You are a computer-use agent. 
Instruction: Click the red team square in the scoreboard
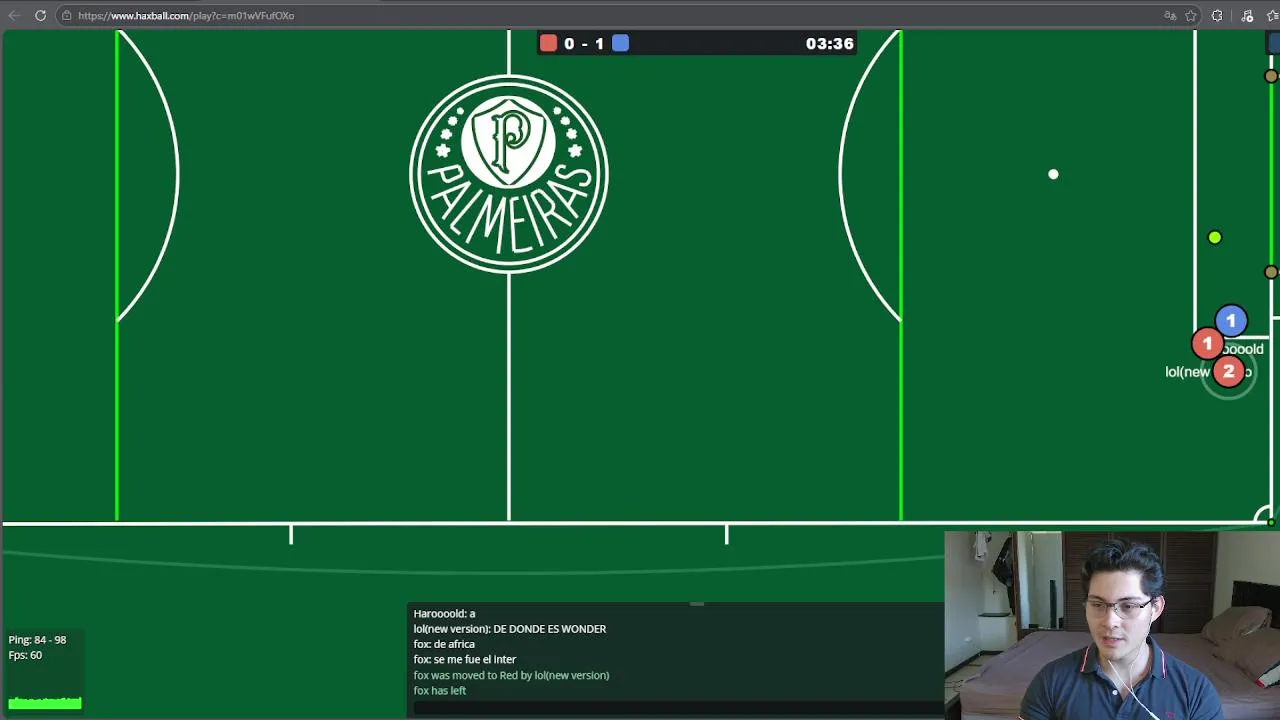pyautogui.click(x=548, y=43)
